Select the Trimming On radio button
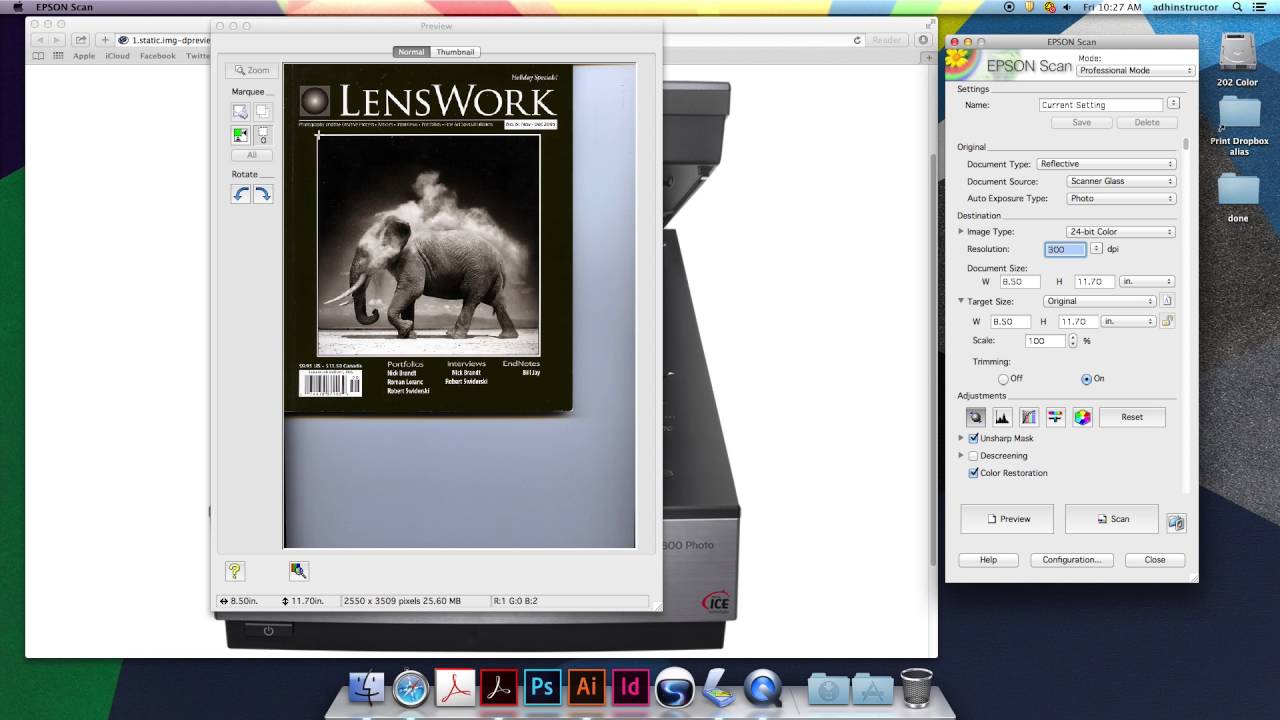 [1086, 379]
